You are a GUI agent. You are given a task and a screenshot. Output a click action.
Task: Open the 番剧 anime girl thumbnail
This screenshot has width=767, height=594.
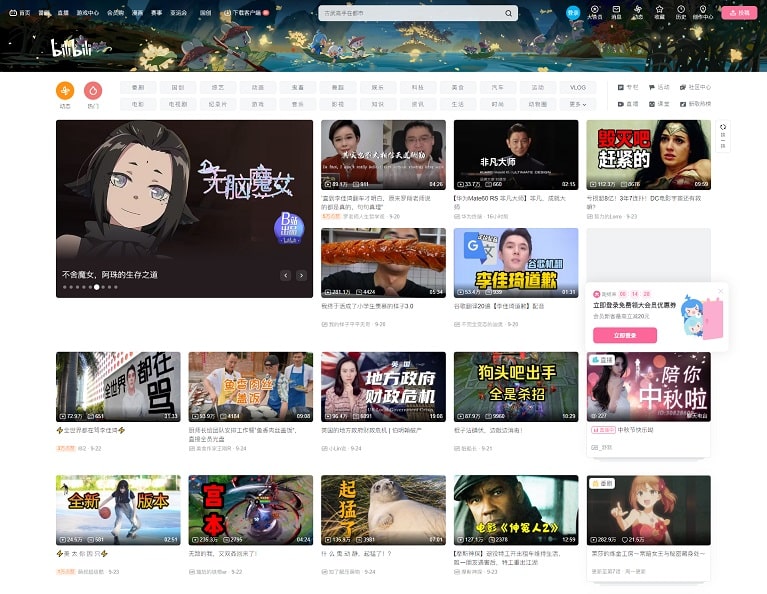pos(649,510)
